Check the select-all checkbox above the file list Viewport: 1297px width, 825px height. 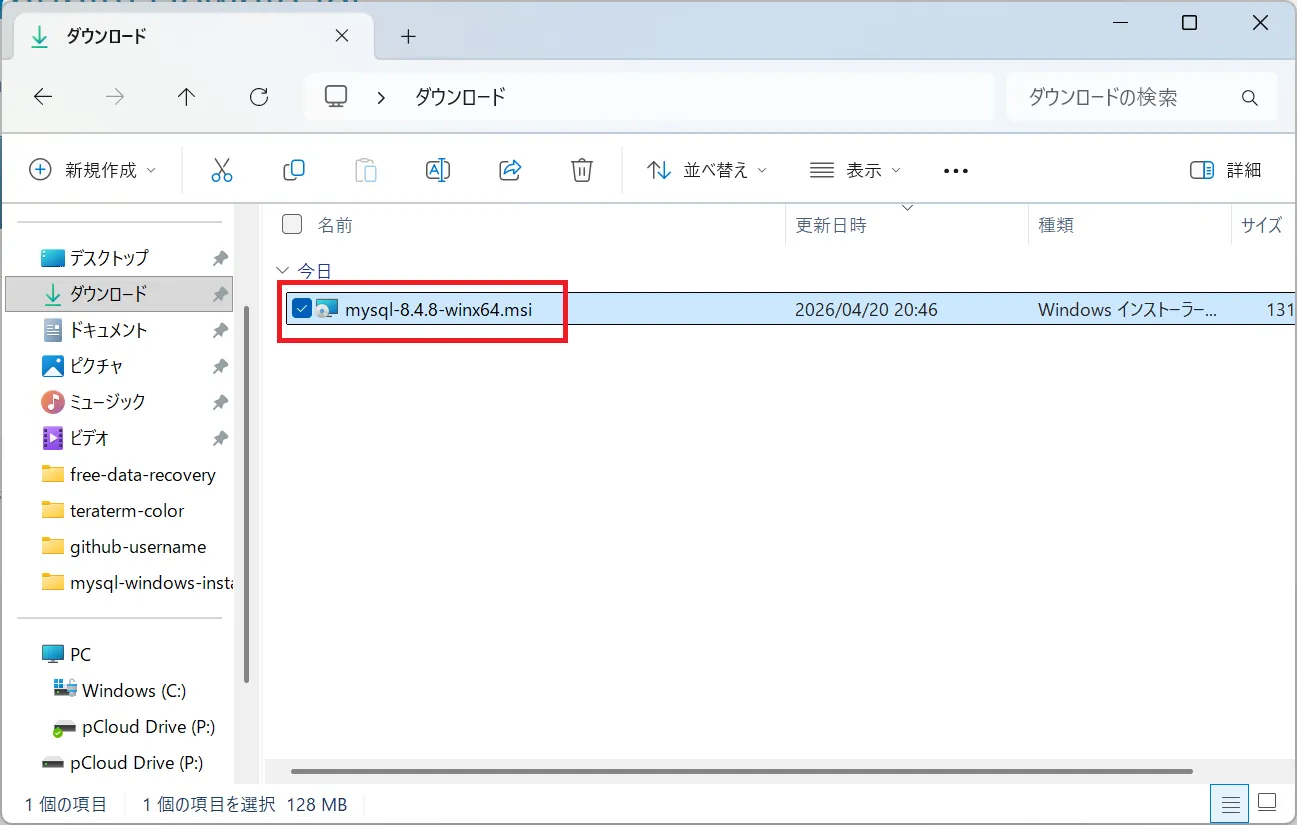(291, 224)
